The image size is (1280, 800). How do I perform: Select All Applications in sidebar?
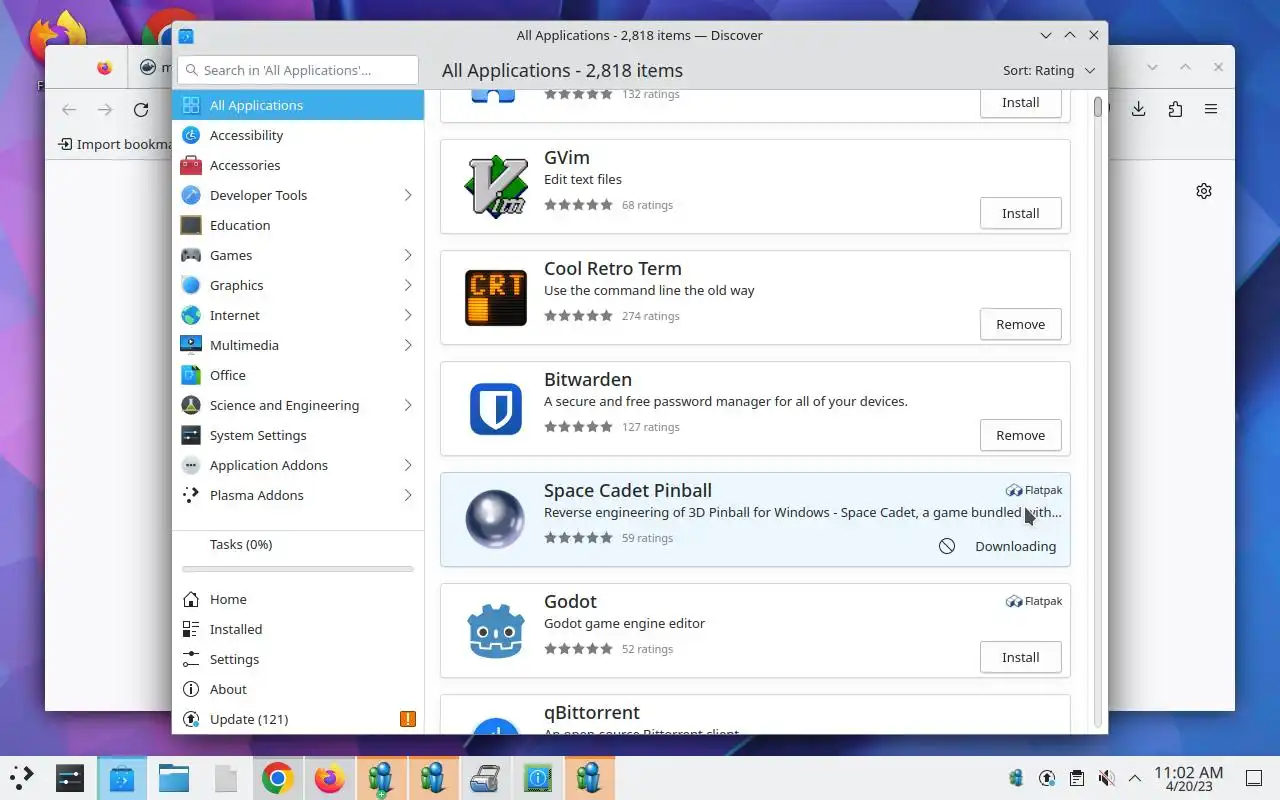[x=298, y=105]
